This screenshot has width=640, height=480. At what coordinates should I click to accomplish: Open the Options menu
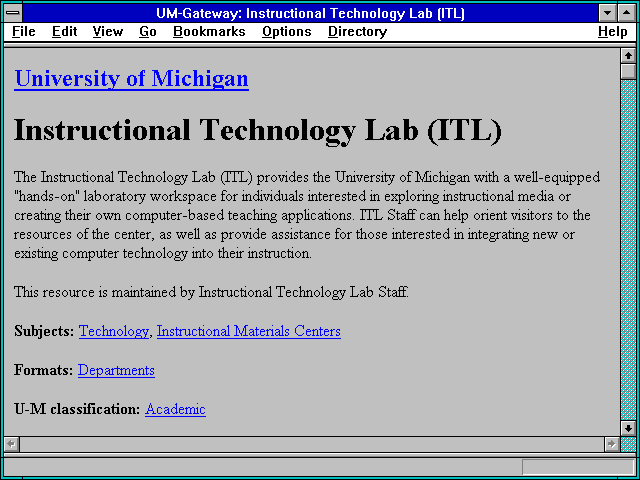[287, 32]
